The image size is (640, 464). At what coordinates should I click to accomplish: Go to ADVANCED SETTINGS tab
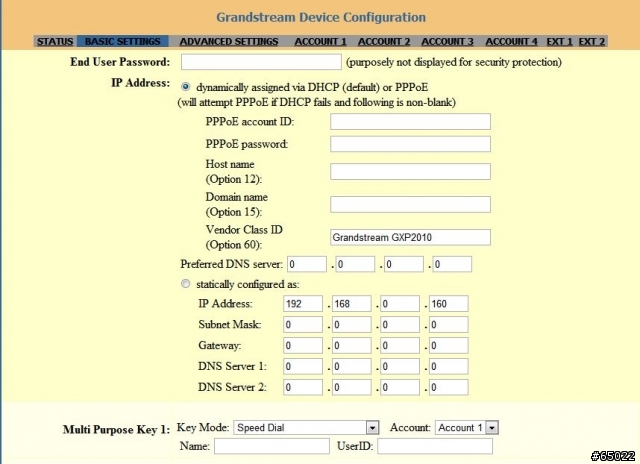(229, 42)
